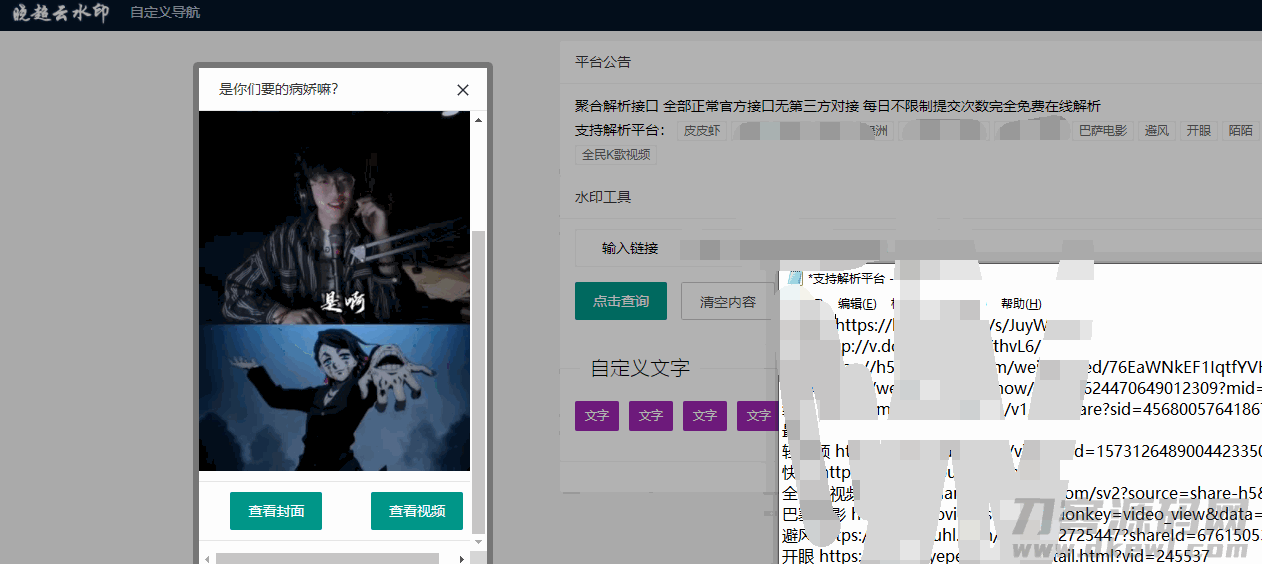Click the popup's scroll left arrow
The width and height of the screenshot is (1262, 564).
[x=207, y=558]
